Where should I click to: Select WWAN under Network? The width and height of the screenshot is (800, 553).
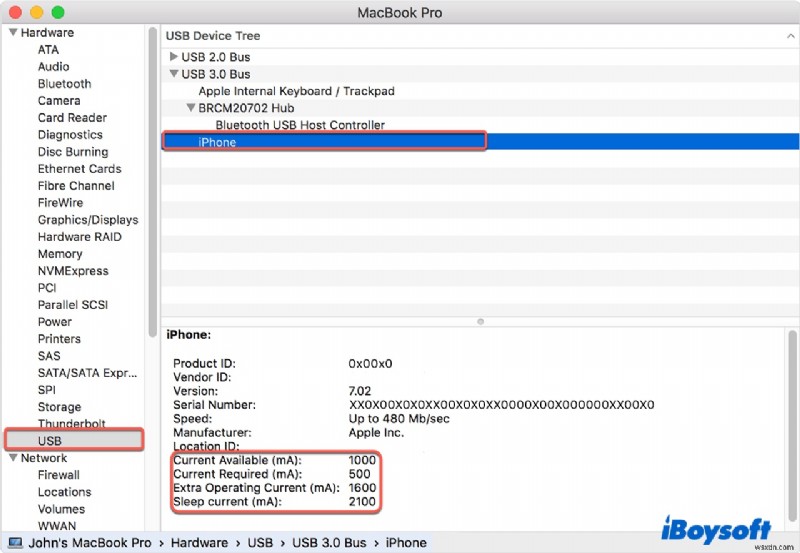click(x=57, y=525)
